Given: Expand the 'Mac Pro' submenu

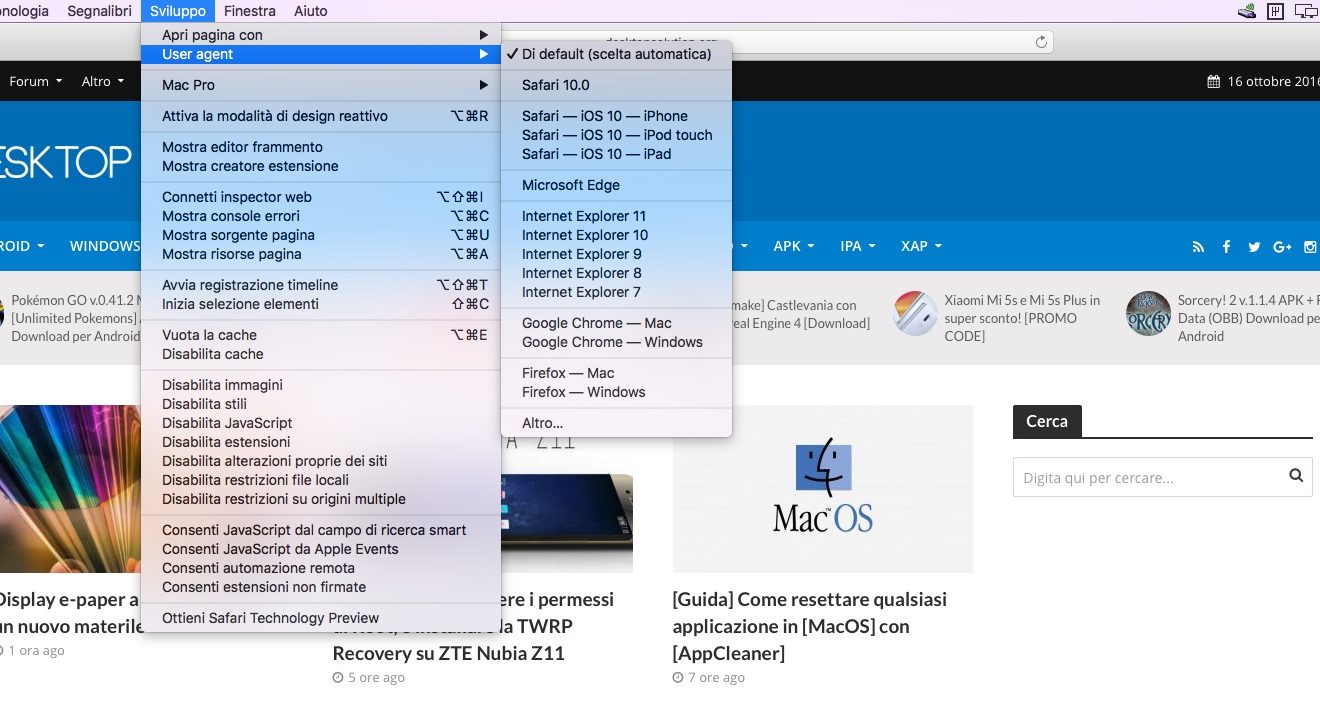Looking at the screenshot, I should pos(321,85).
